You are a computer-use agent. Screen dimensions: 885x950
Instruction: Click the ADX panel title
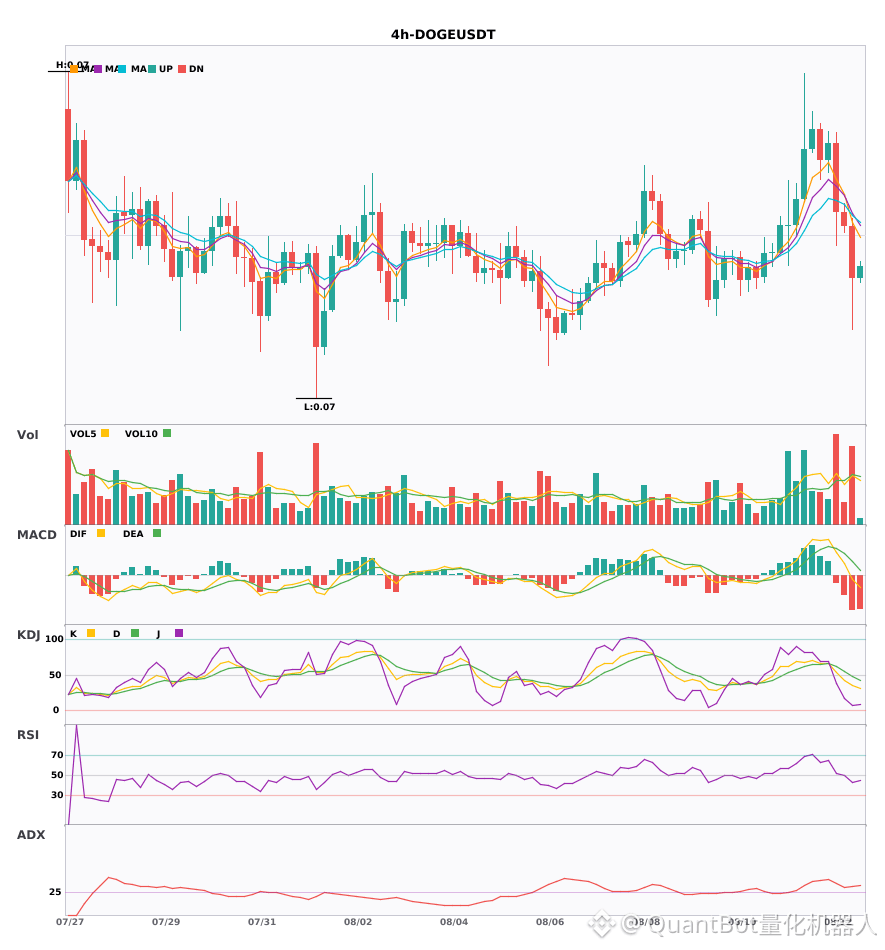(31, 835)
